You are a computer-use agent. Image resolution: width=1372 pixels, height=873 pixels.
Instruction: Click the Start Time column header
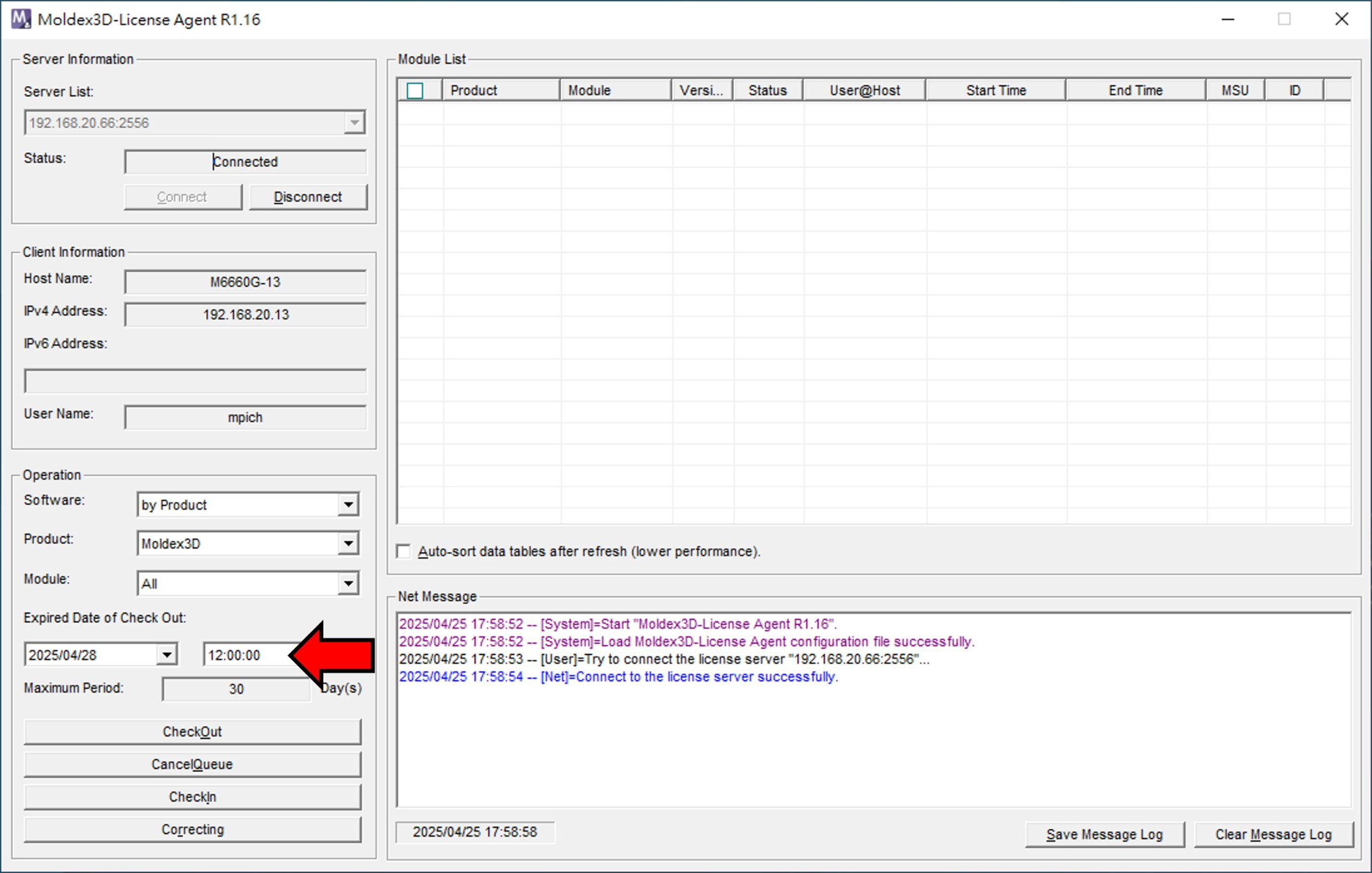(x=996, y=90)
